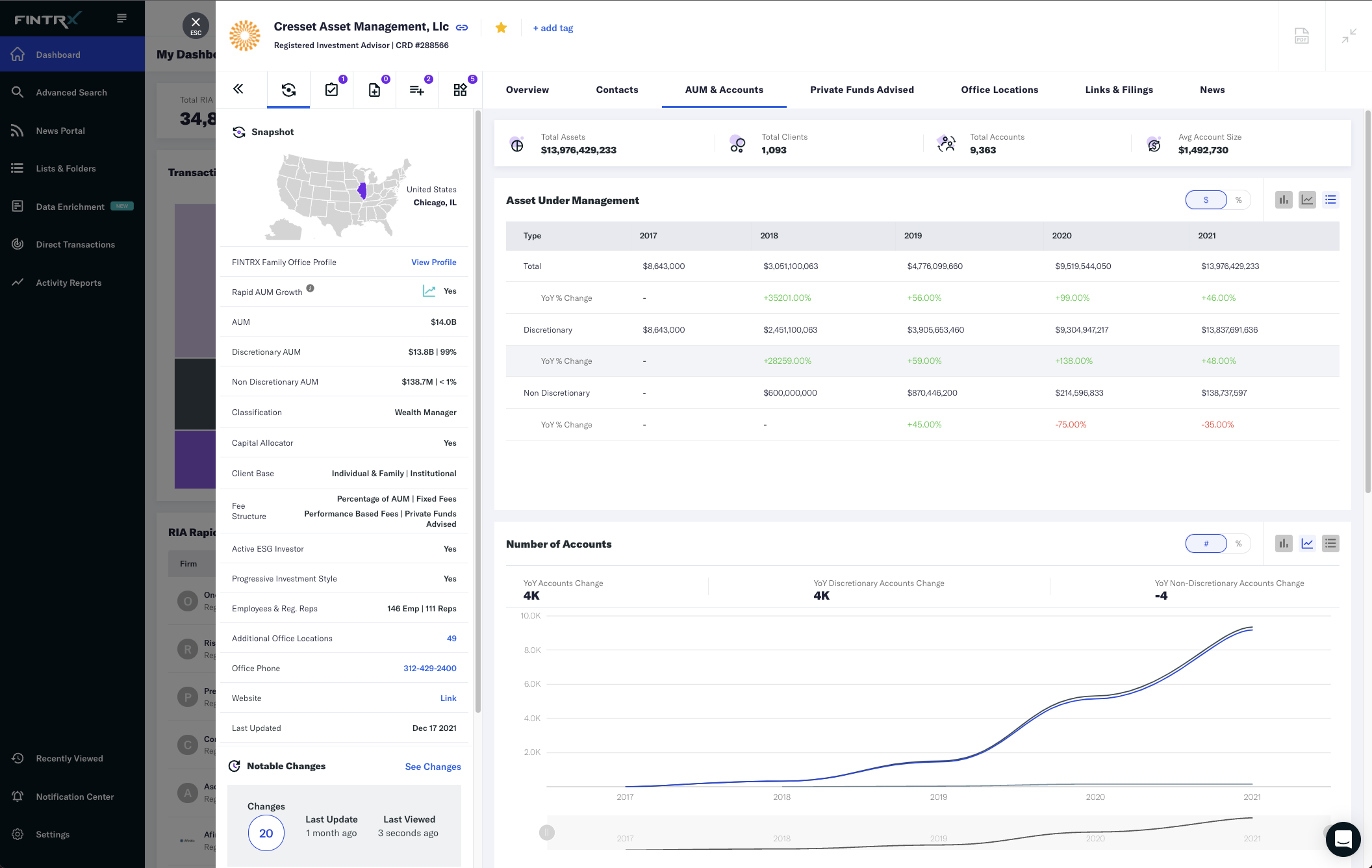Select $ toggle for Asset Under Management
The width and height of the screenshot is (1372, 868).
point(1206,200)
